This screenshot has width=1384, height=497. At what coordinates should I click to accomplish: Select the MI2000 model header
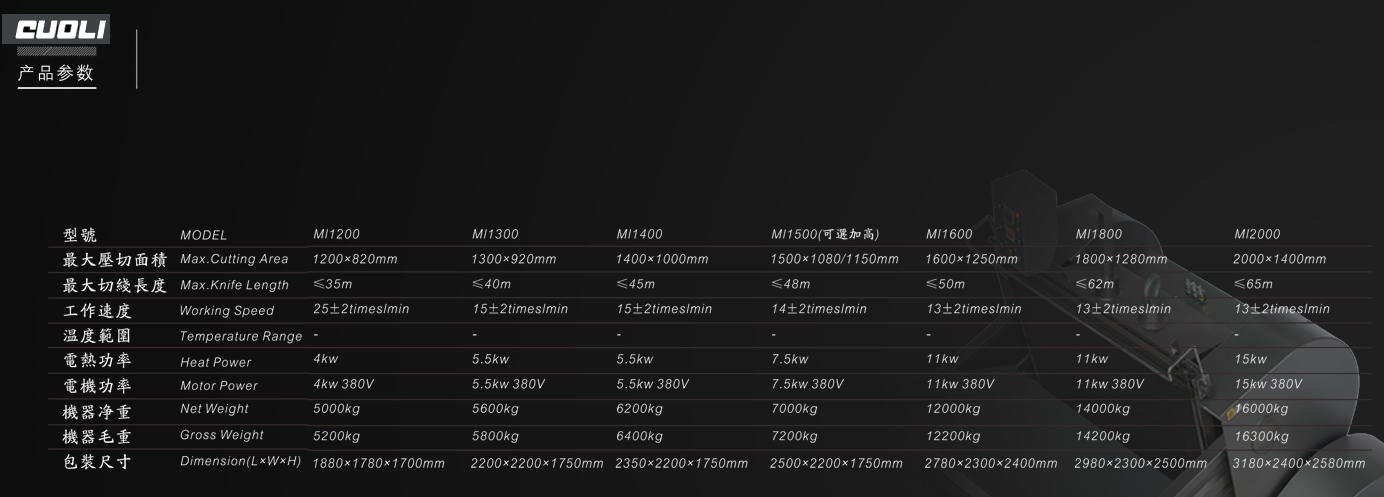click(x=1257, y=234)
